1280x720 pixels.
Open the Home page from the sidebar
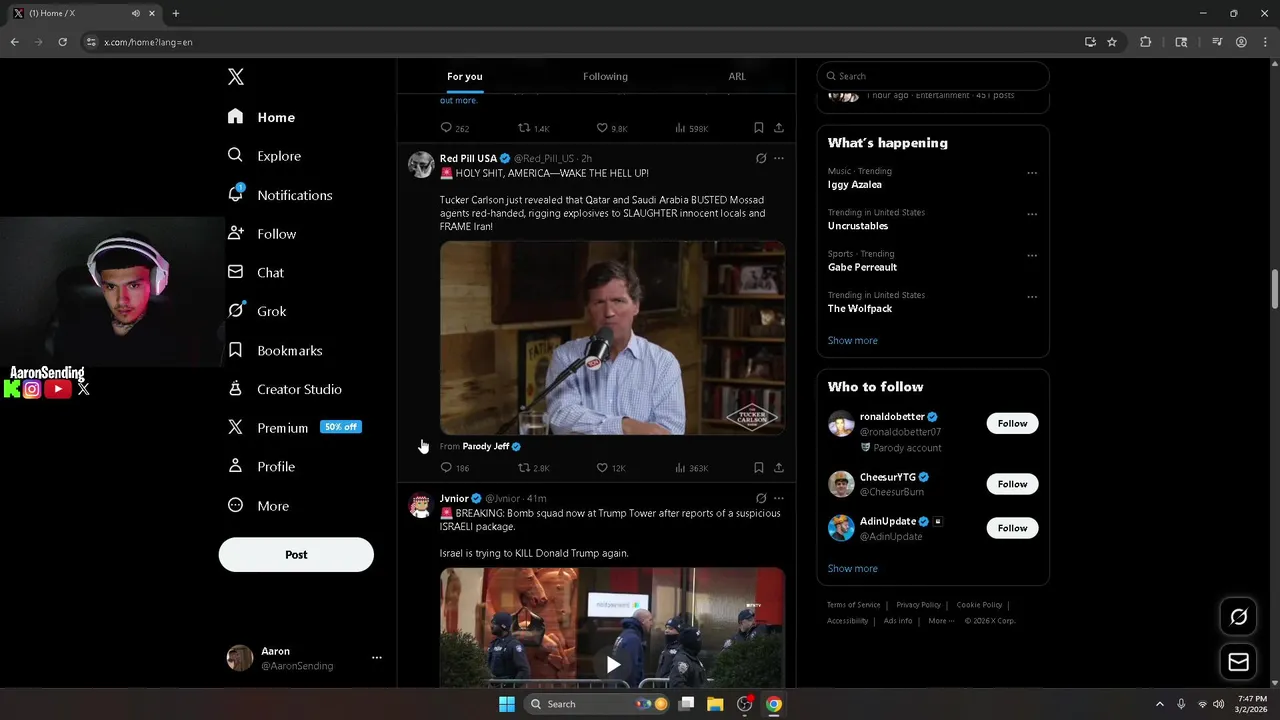point(261,117)
